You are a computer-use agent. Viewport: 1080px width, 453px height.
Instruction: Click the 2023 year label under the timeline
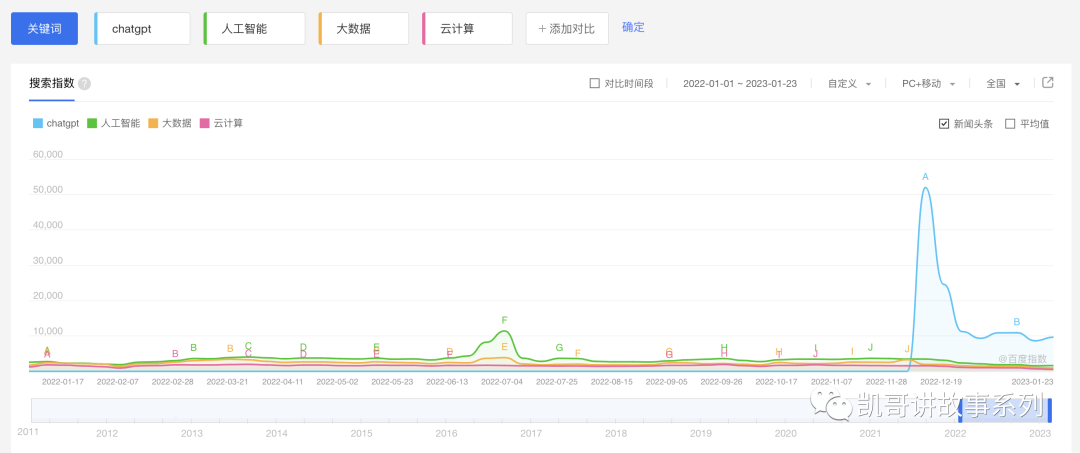click(x=1039, y=433)
